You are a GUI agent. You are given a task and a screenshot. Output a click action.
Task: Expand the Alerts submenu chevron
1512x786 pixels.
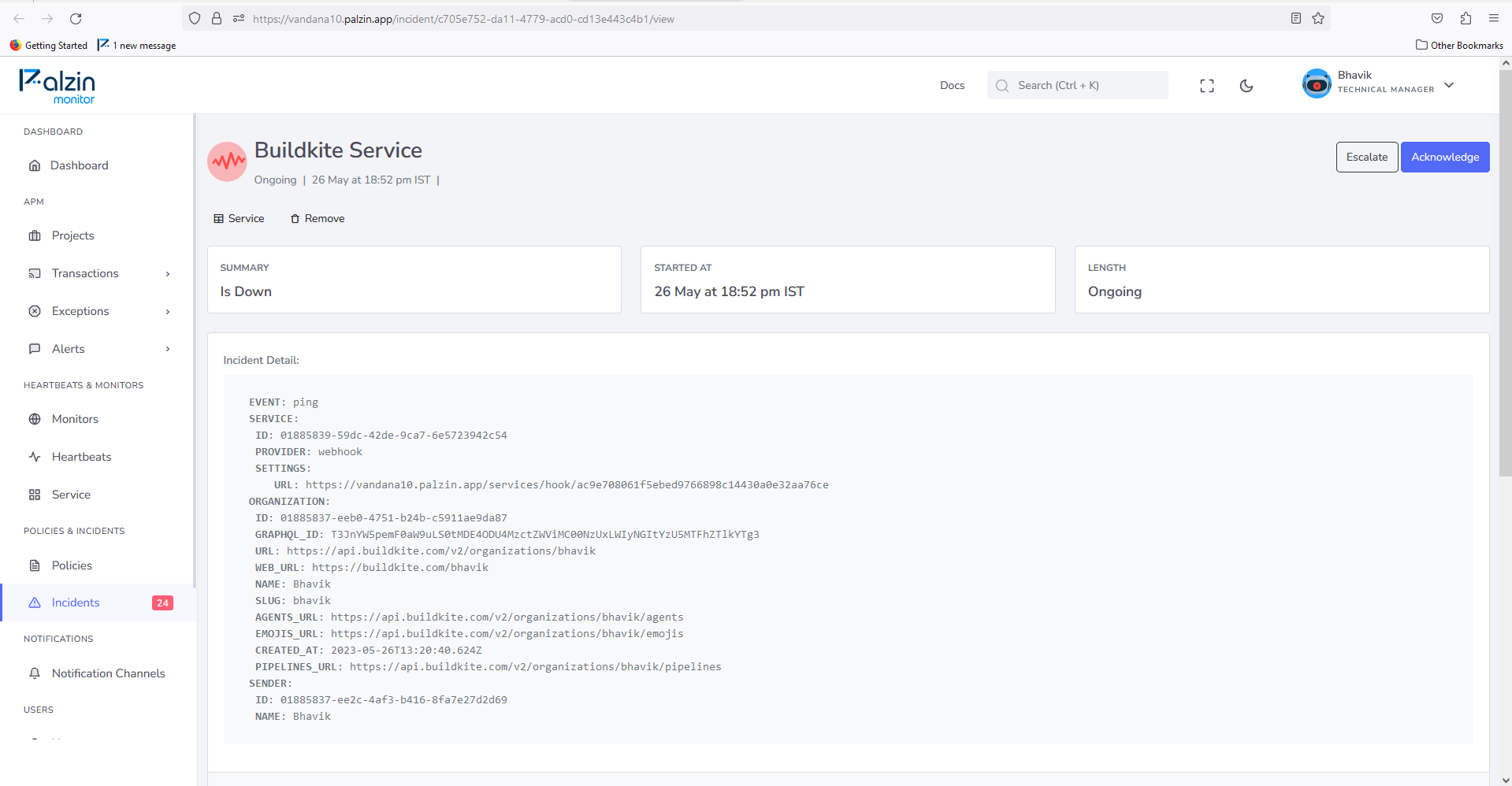pyautogui.click(x=168, y=349)
